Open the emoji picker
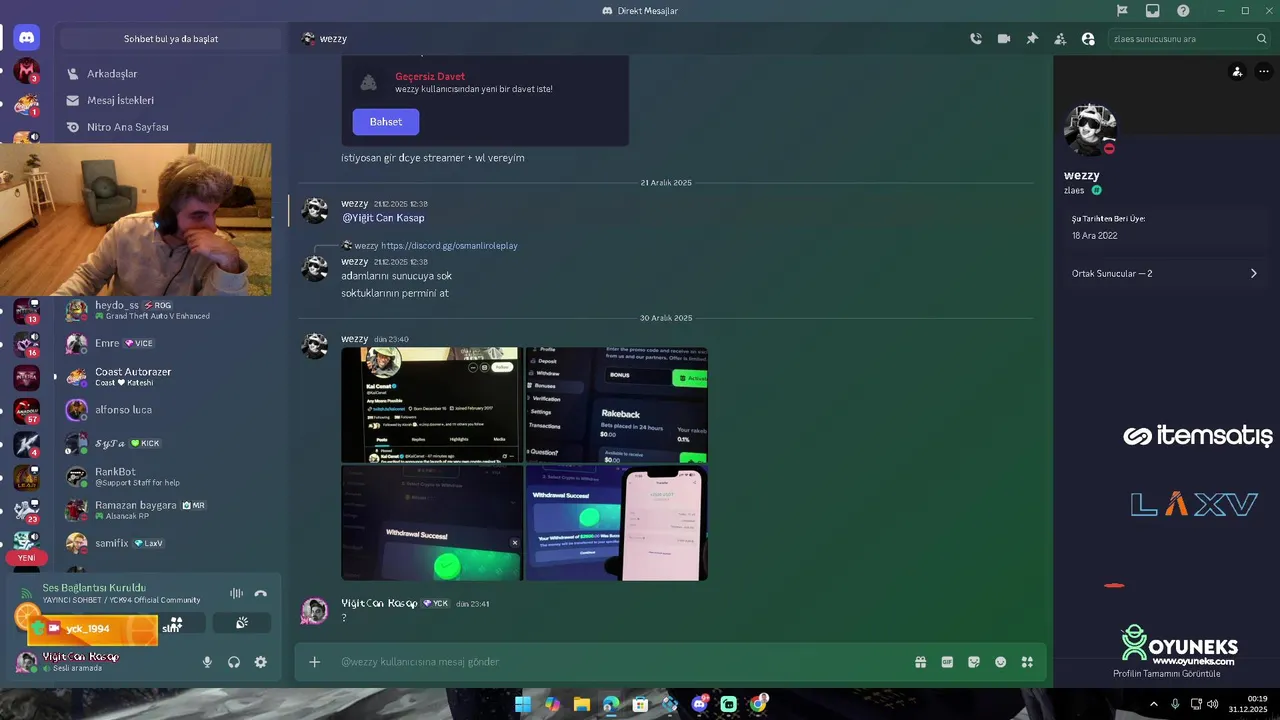Viewport: 1280px width, 720px height. pos(1000,662)
